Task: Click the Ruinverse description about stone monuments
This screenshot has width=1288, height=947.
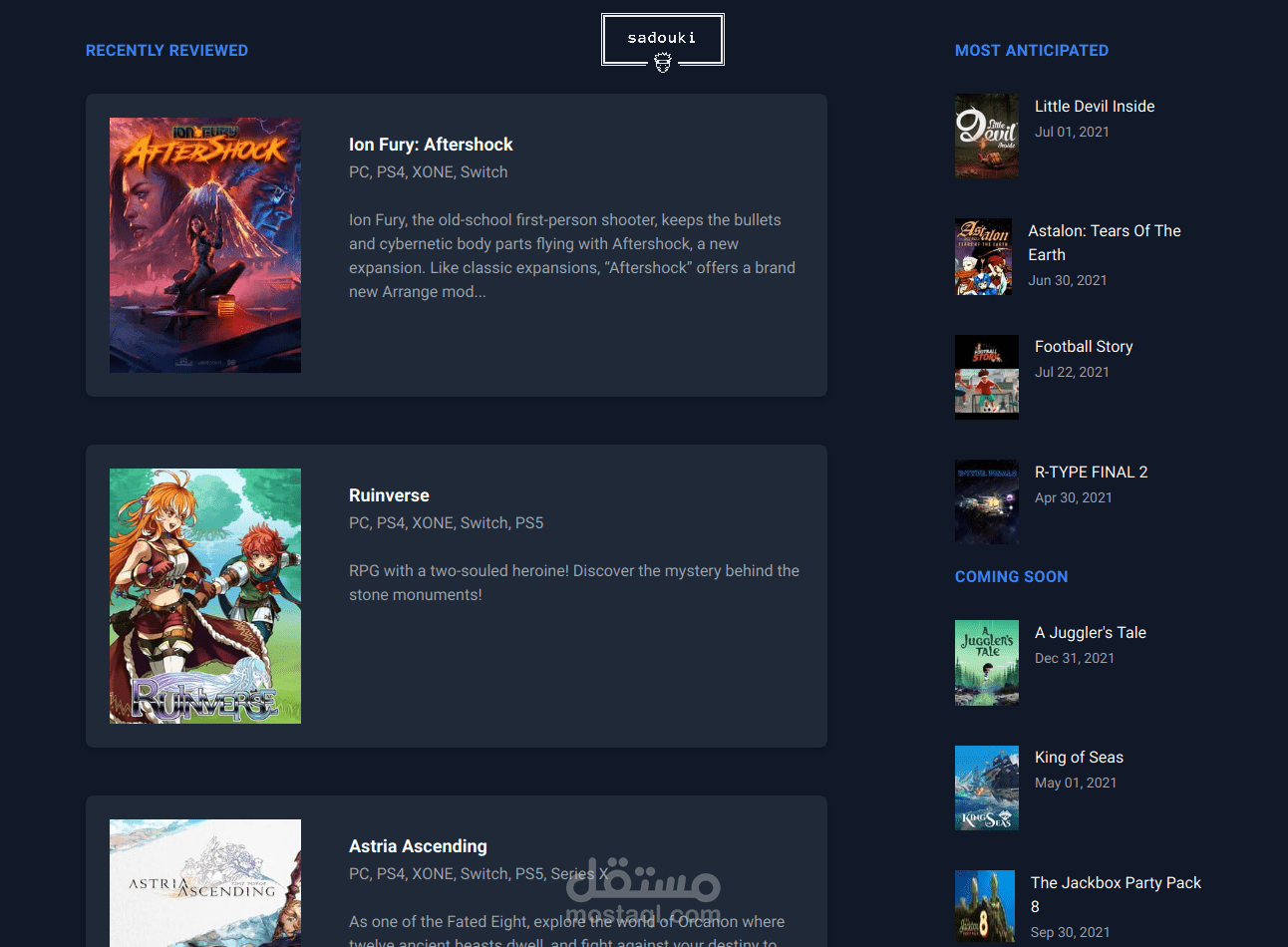Action: [x=574, y=583]
